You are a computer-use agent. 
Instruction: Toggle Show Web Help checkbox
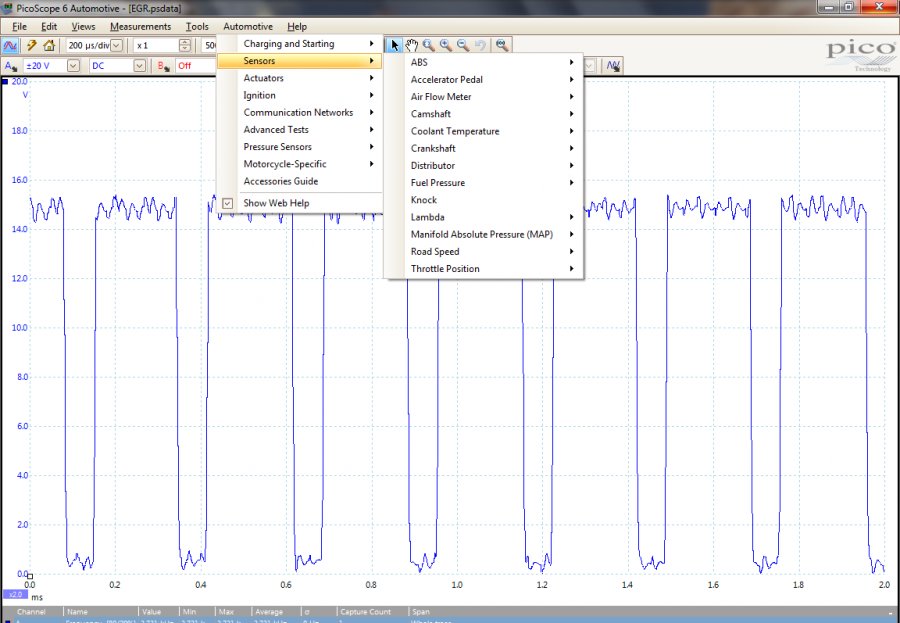click(227, 203)
